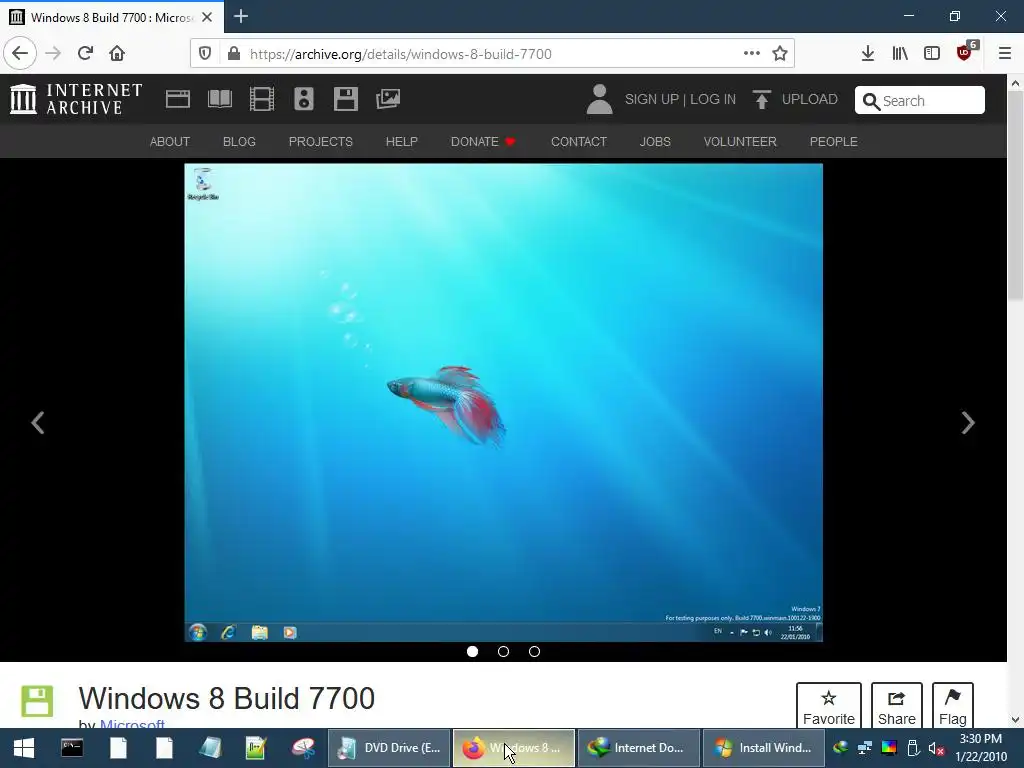Open the Firefox library icon
The width and height of the screenshot is (1024, 768).
(900, 54)
